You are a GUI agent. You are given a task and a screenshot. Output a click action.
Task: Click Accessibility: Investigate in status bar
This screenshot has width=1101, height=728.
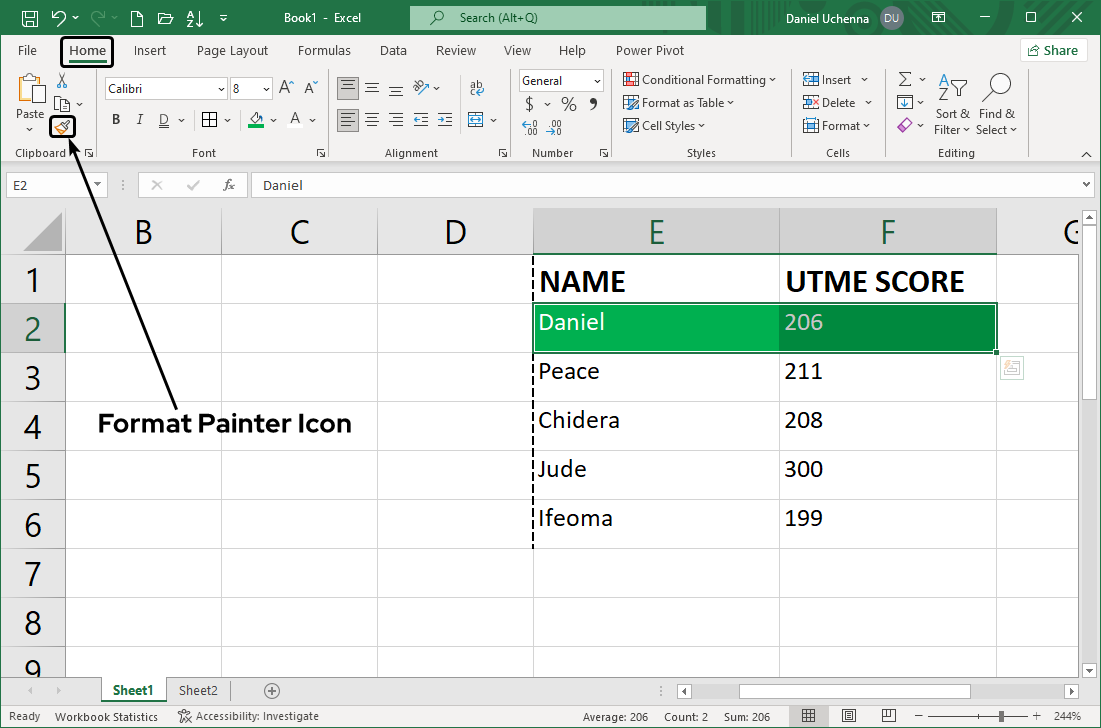[x=249, y=716]
